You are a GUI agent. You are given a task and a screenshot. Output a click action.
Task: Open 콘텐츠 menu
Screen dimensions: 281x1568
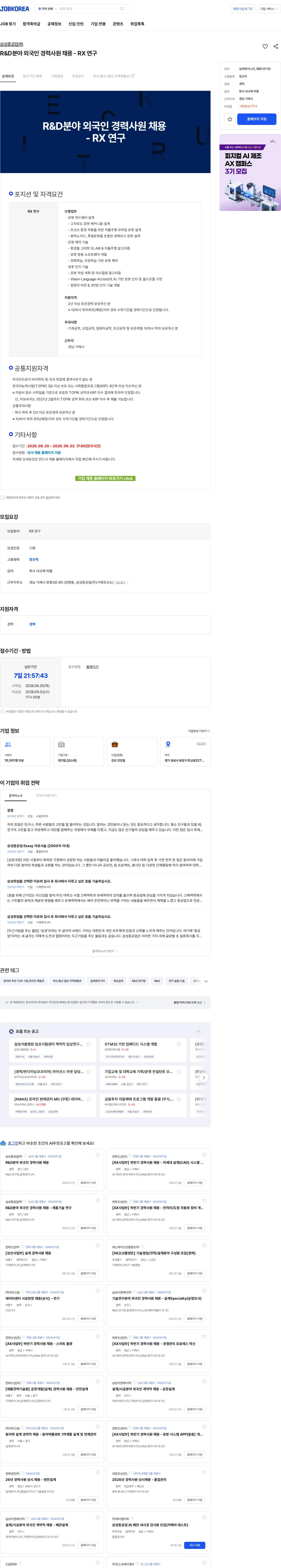pos(118,24)
